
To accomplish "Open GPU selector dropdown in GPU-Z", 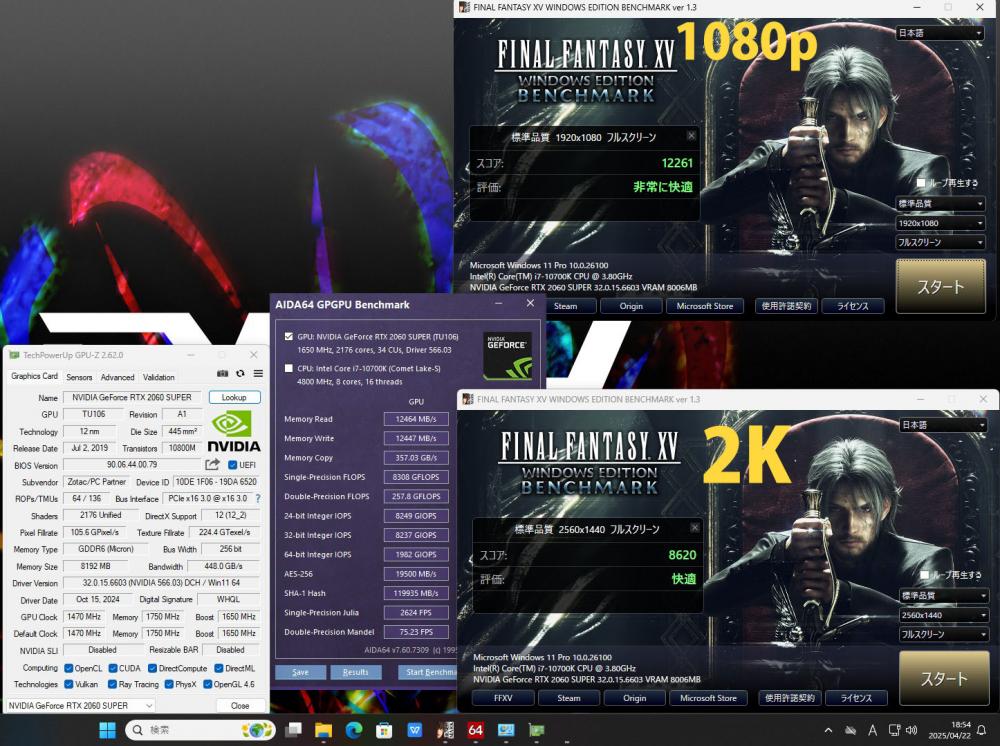I will pos(80,705).
